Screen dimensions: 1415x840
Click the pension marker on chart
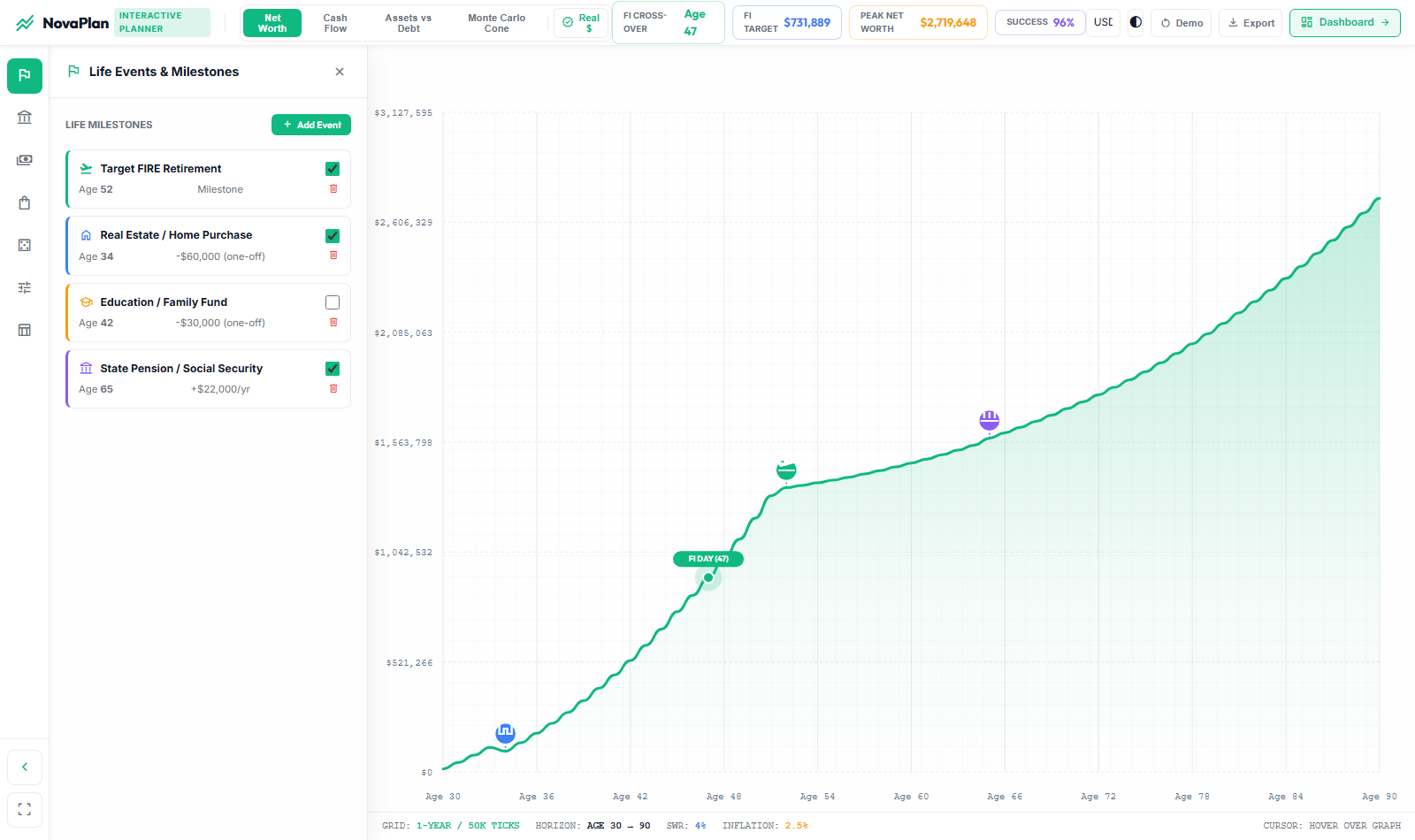pos(989,420)
